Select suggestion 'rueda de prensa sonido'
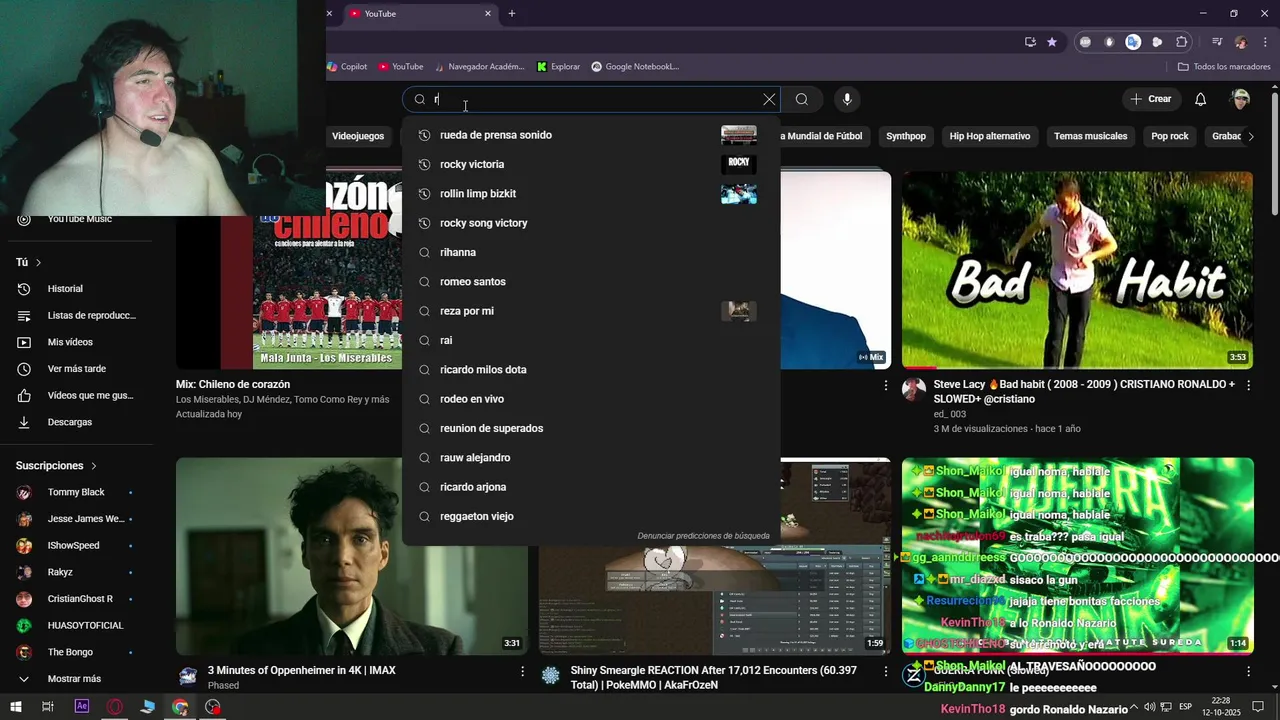The image size is (1280, 720). 591,135
